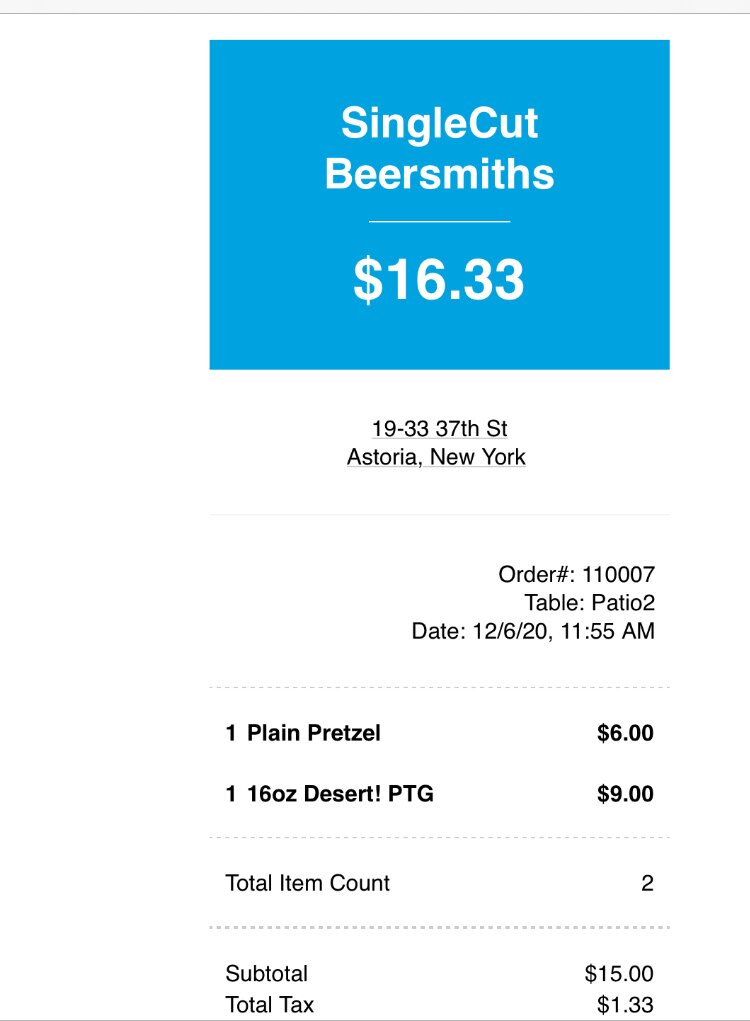Click the quantity beside 16oz Desert! PTG

(231, 794)
